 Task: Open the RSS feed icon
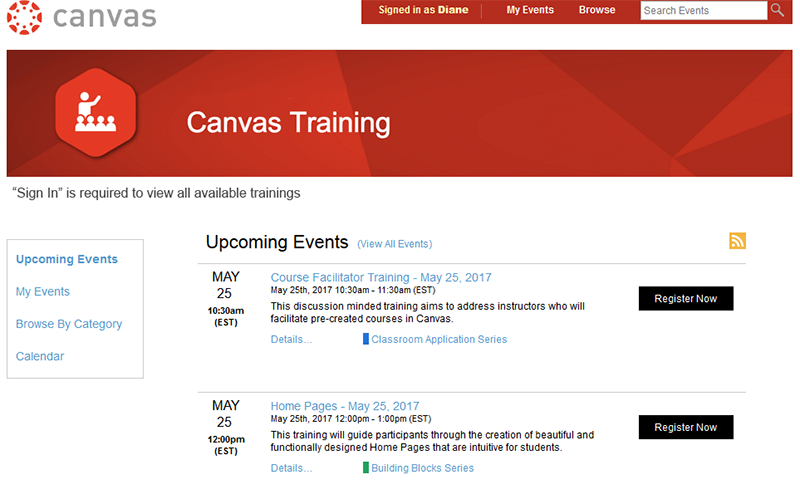coord(737,240)
